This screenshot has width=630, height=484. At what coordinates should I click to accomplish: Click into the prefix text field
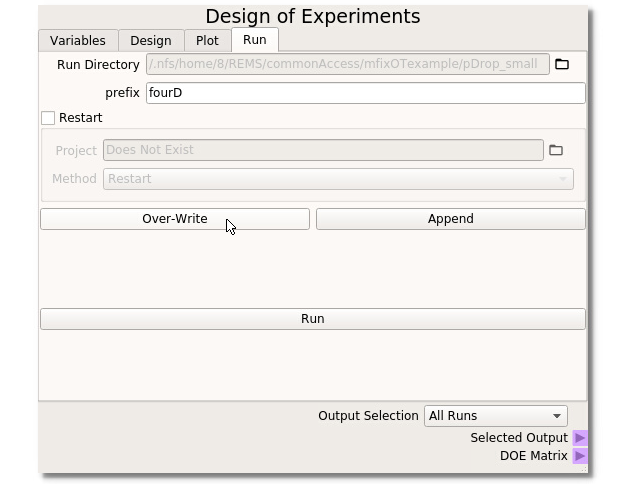click(x=364, y=93)
